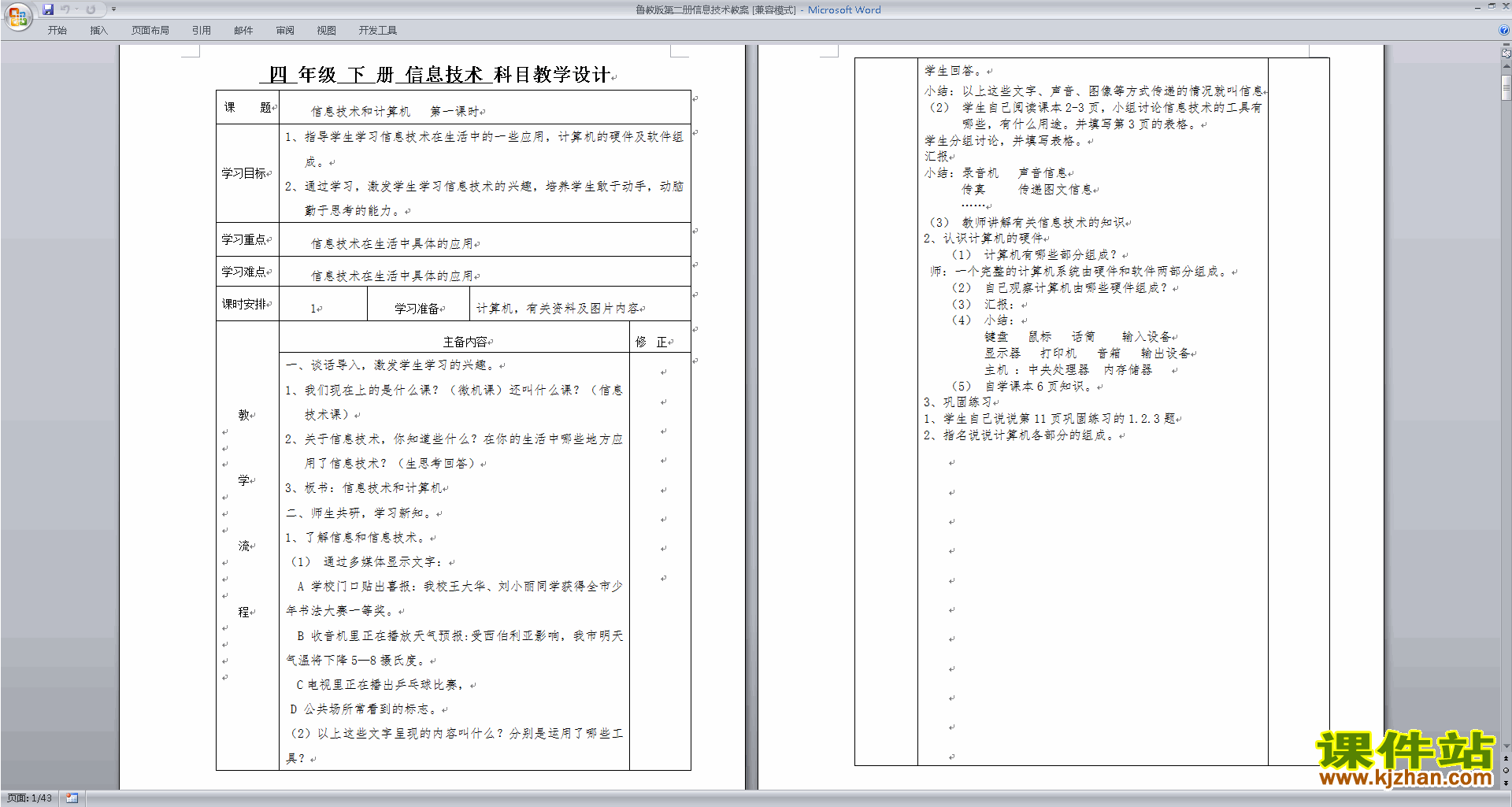1512x807 pixels.
Task: Click the Save icon in Quick Access Toolbar
Action: click(48, 9)
